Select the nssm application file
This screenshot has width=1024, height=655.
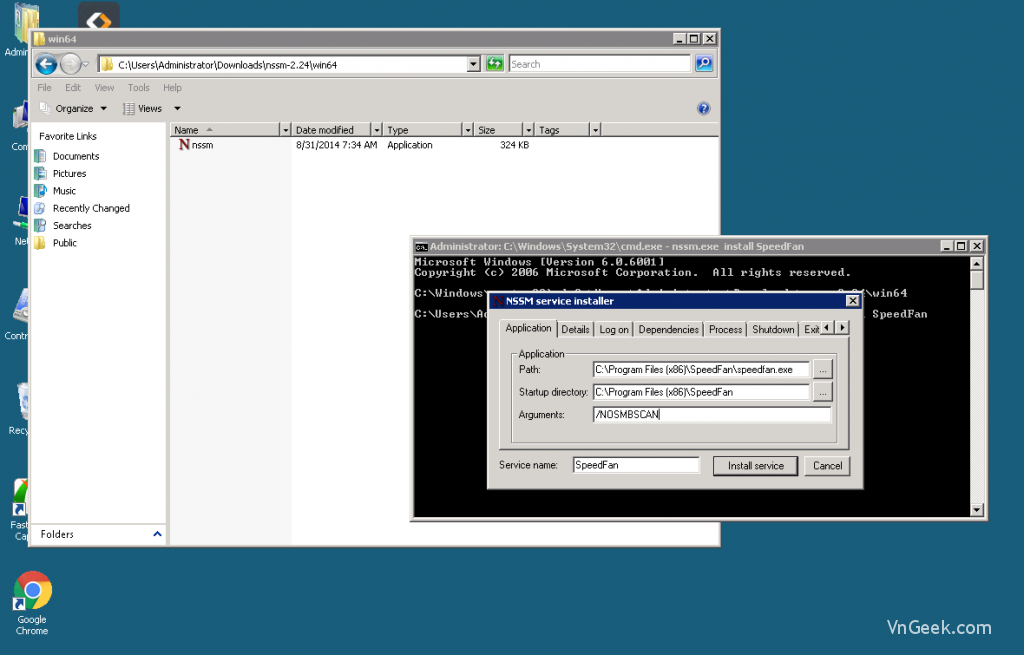196,145
